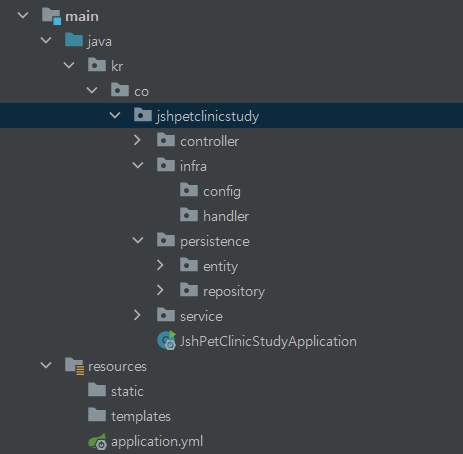Collapse the persistence package

tap(138, 240)
